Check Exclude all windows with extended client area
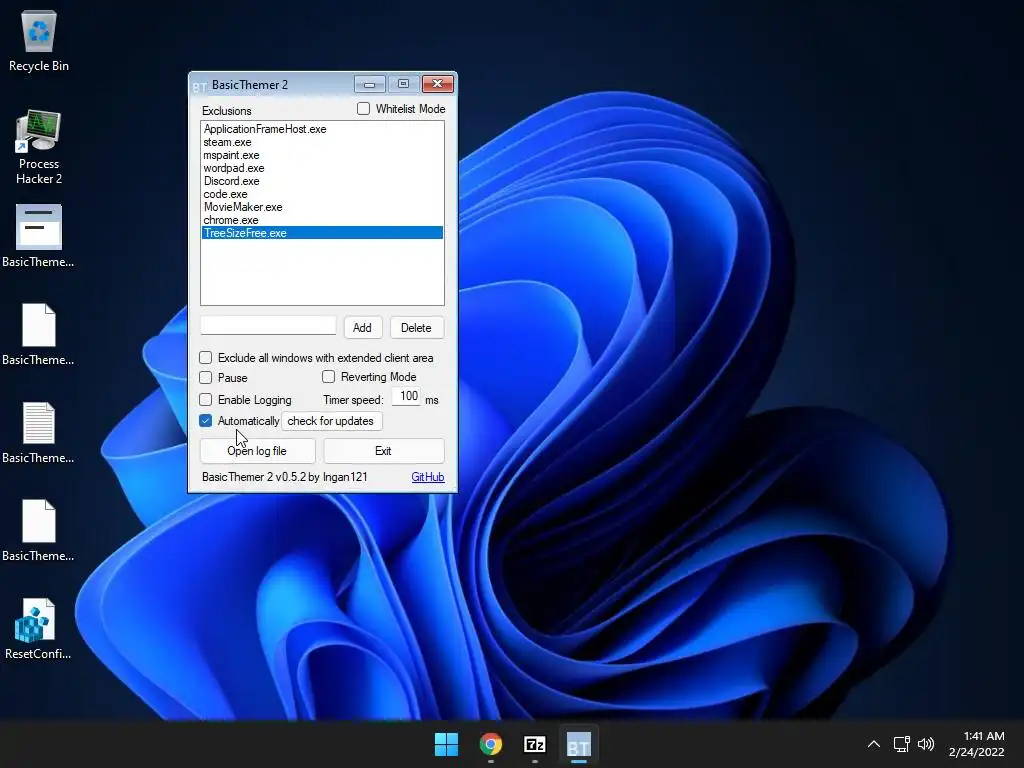 pyautogui.click(x=206, y=357)
